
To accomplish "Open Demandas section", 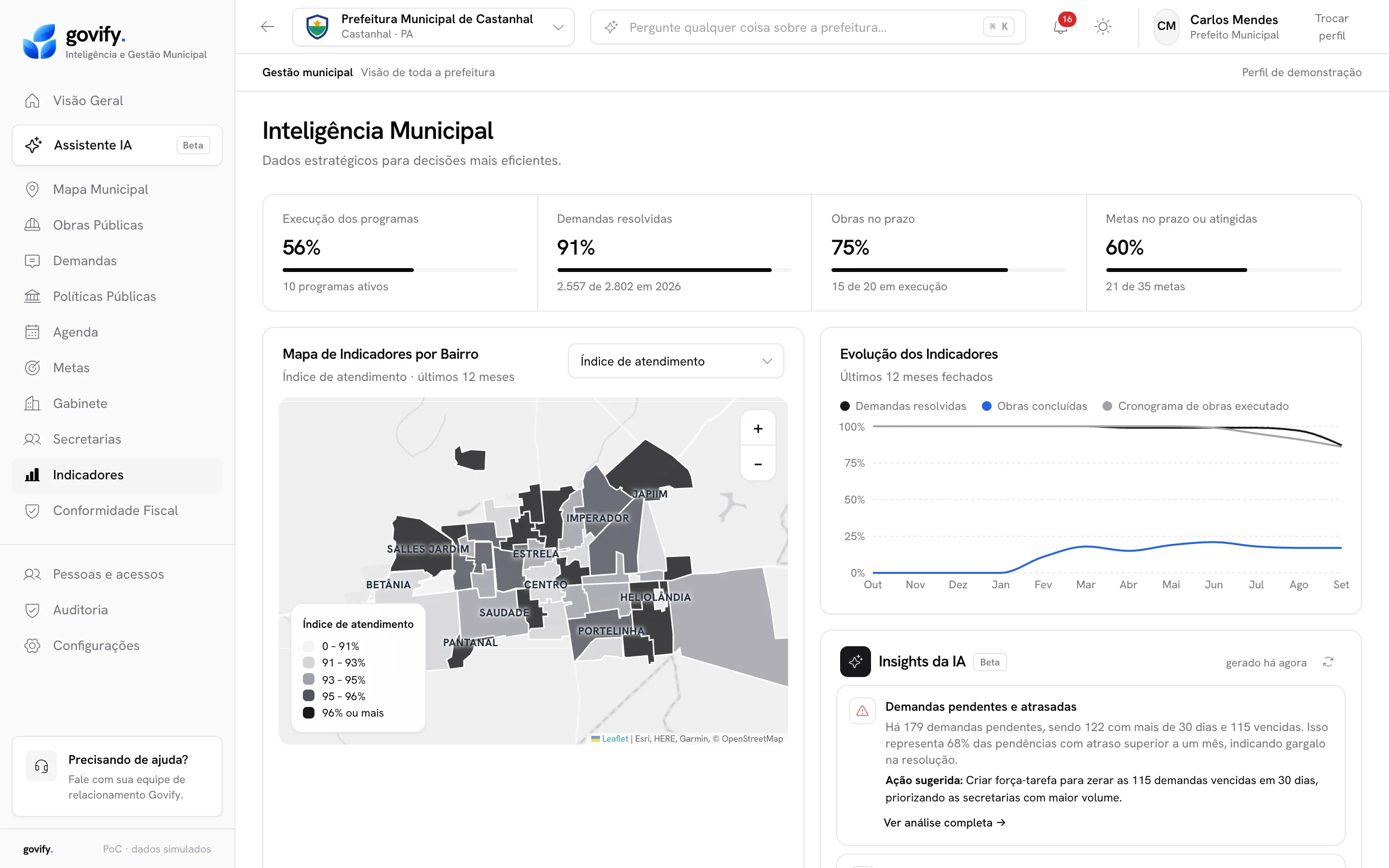I will tap(117, 260).
